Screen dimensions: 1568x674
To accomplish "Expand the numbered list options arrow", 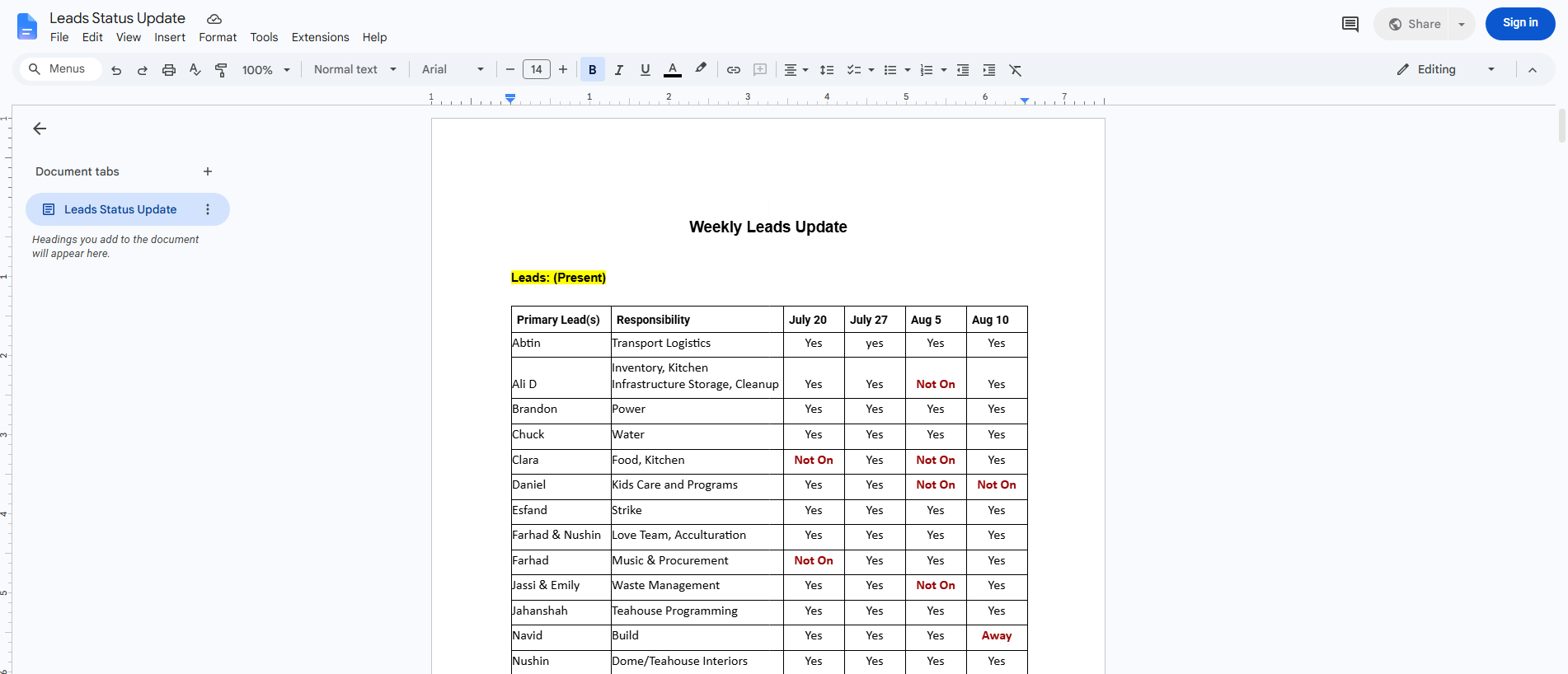I will [x=944, y=70].
